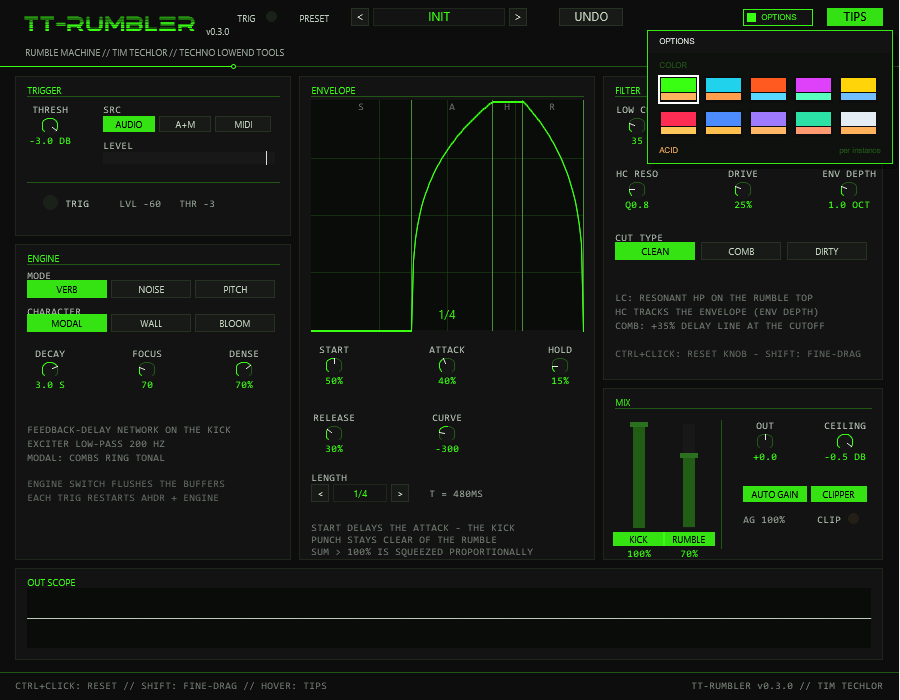Screen dimensions: 900x700
Task: Decrease envelope LENGTH with left arrow
Action: [320, 493]
